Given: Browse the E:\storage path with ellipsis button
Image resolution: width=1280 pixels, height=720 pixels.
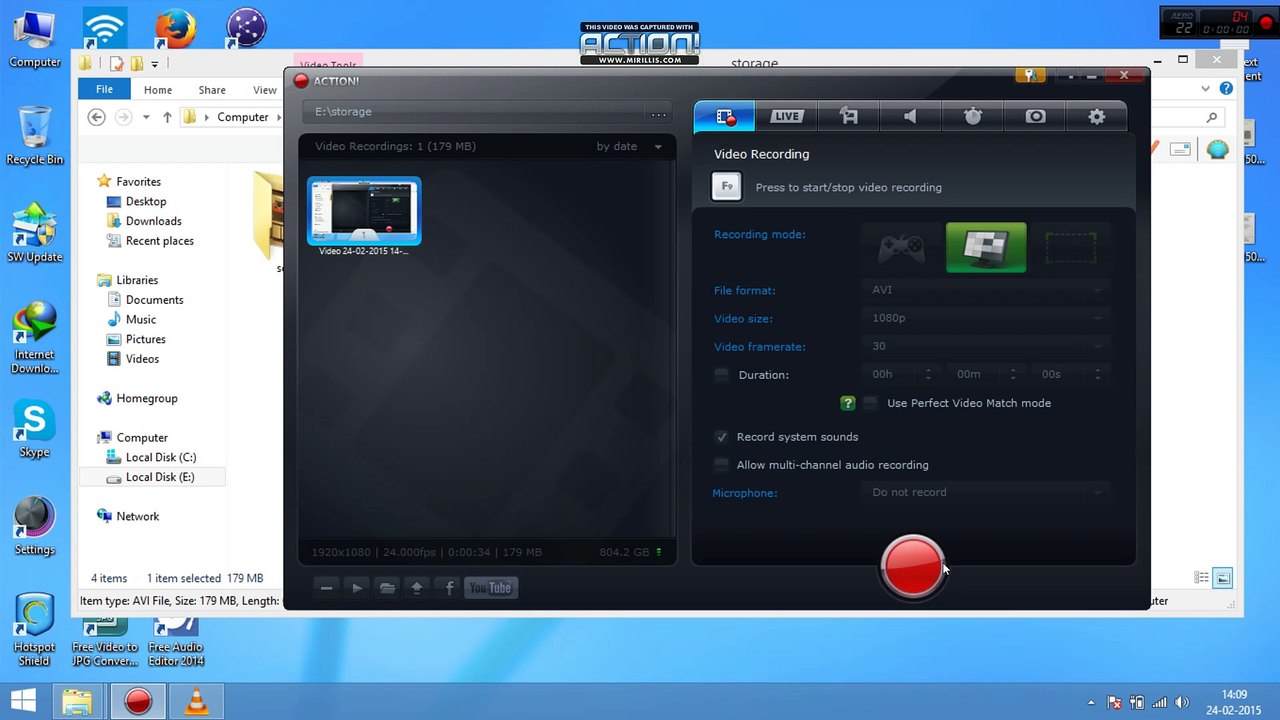Looking at the screenshot, I should (x=658, y=113).
